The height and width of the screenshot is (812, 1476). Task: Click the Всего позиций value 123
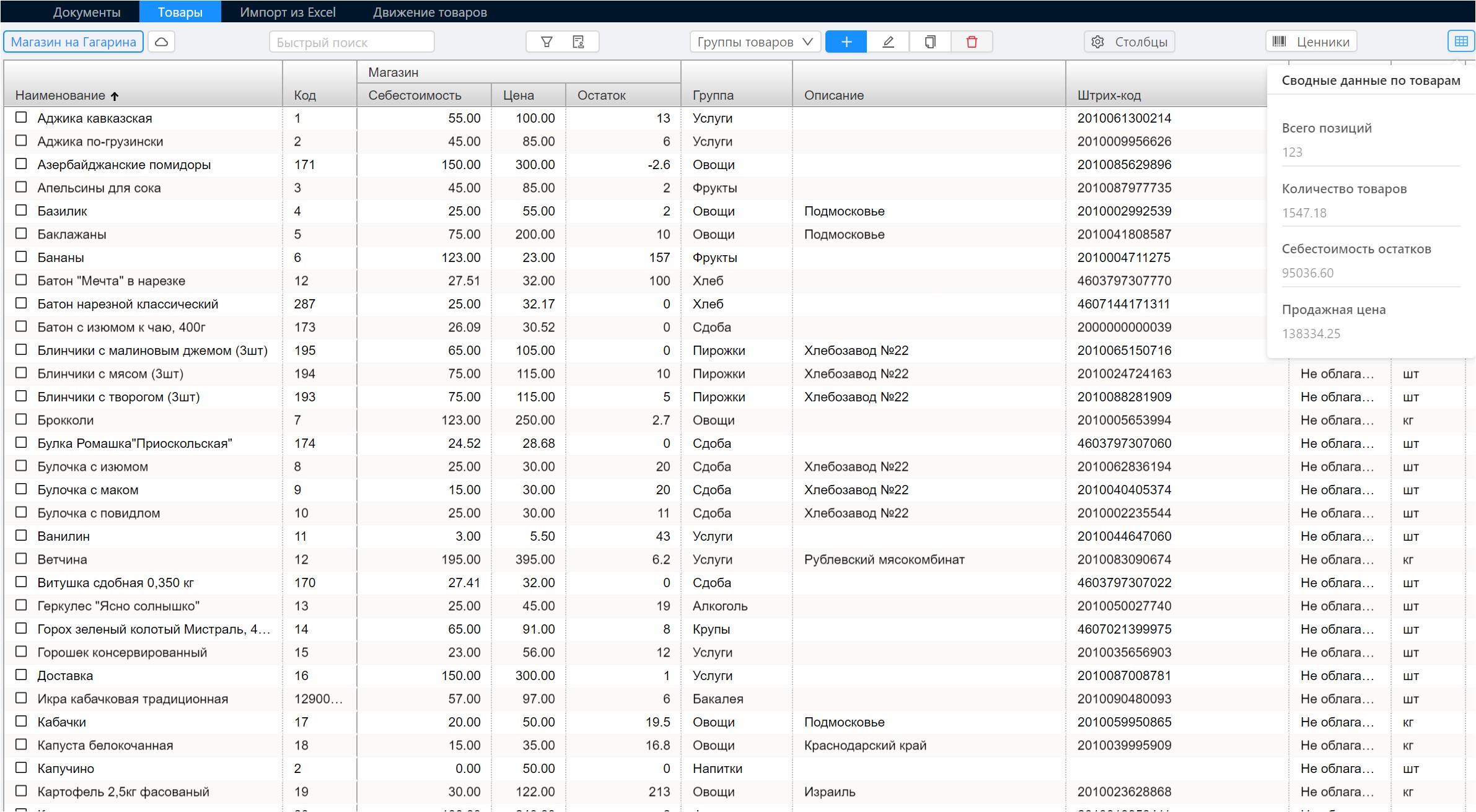(1292, 152)
